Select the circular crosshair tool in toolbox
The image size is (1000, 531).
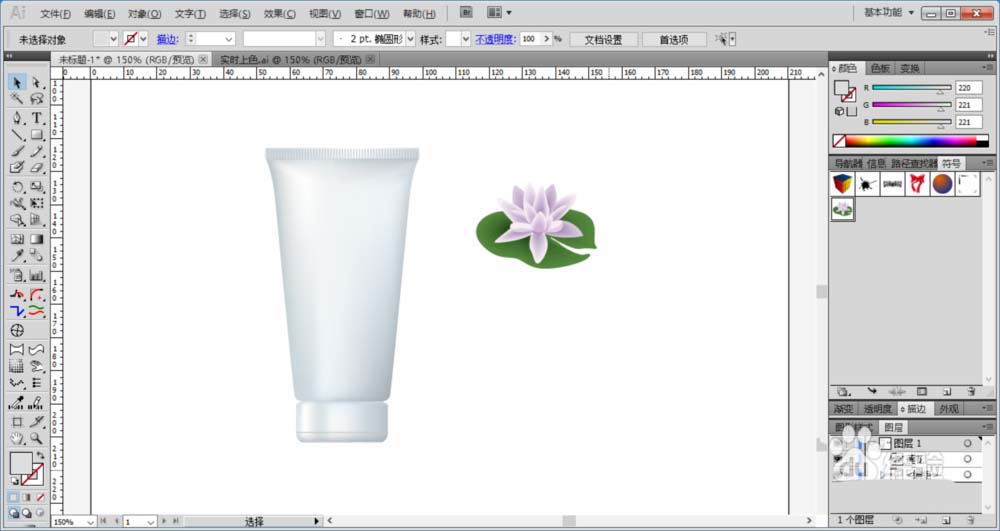tap(17, 330)
